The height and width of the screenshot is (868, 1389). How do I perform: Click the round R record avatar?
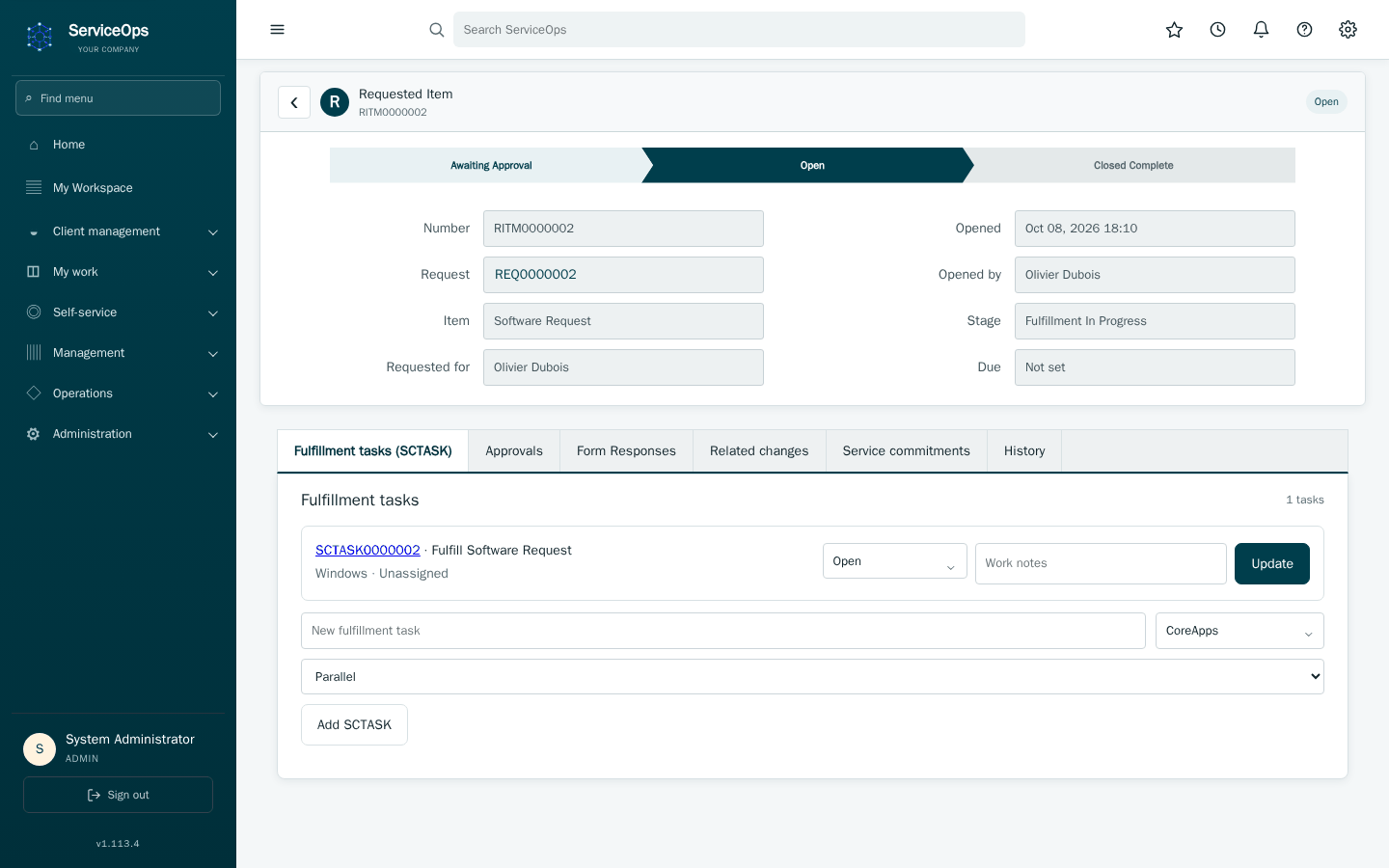coord(335,102)
